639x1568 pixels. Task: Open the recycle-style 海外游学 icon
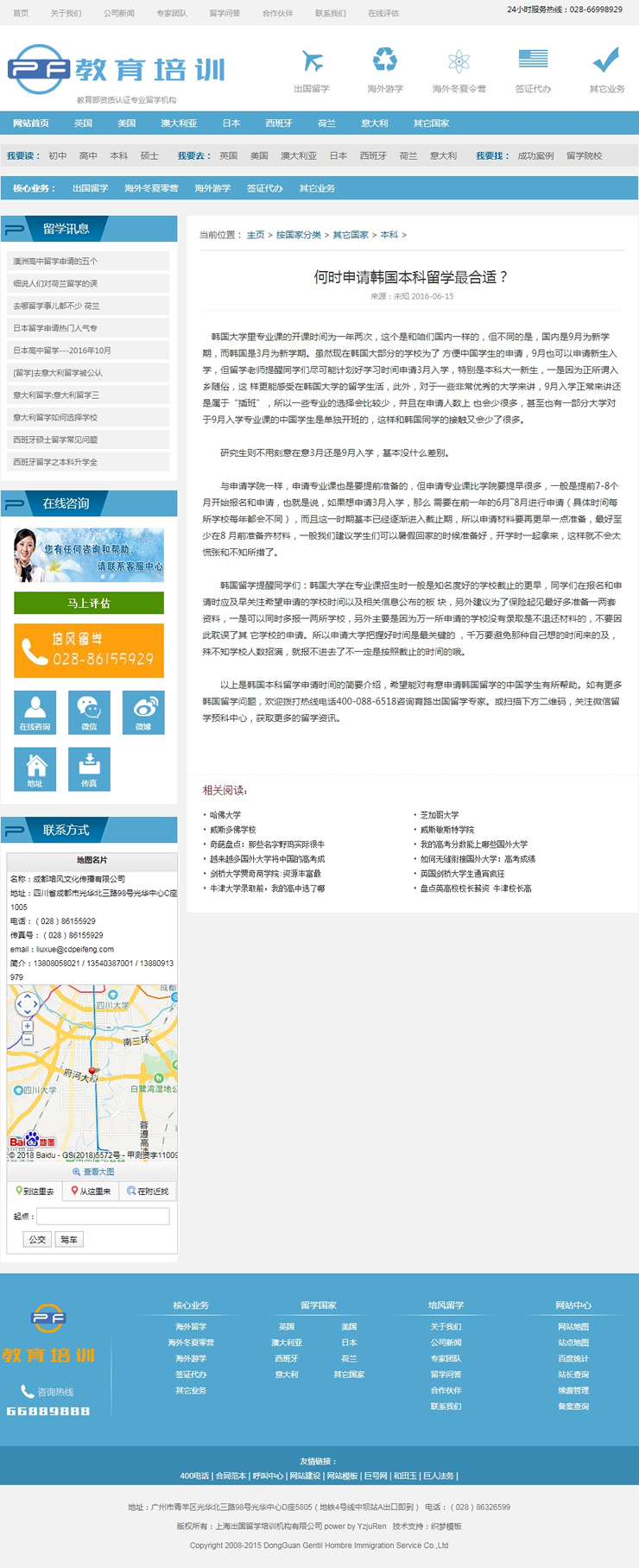384,60
